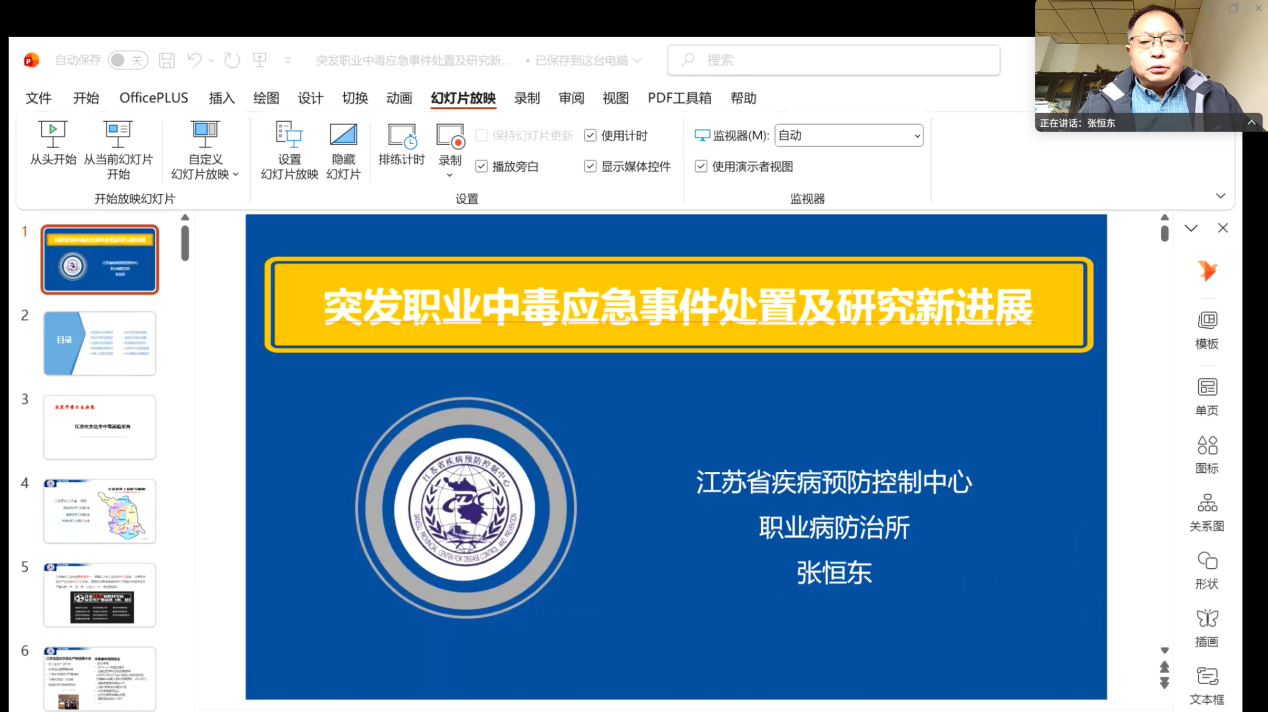Uncheck the 播放旁白 checkbox
Image resolution: width=1268 pixels, height=712 pixels.
[482, 166]
